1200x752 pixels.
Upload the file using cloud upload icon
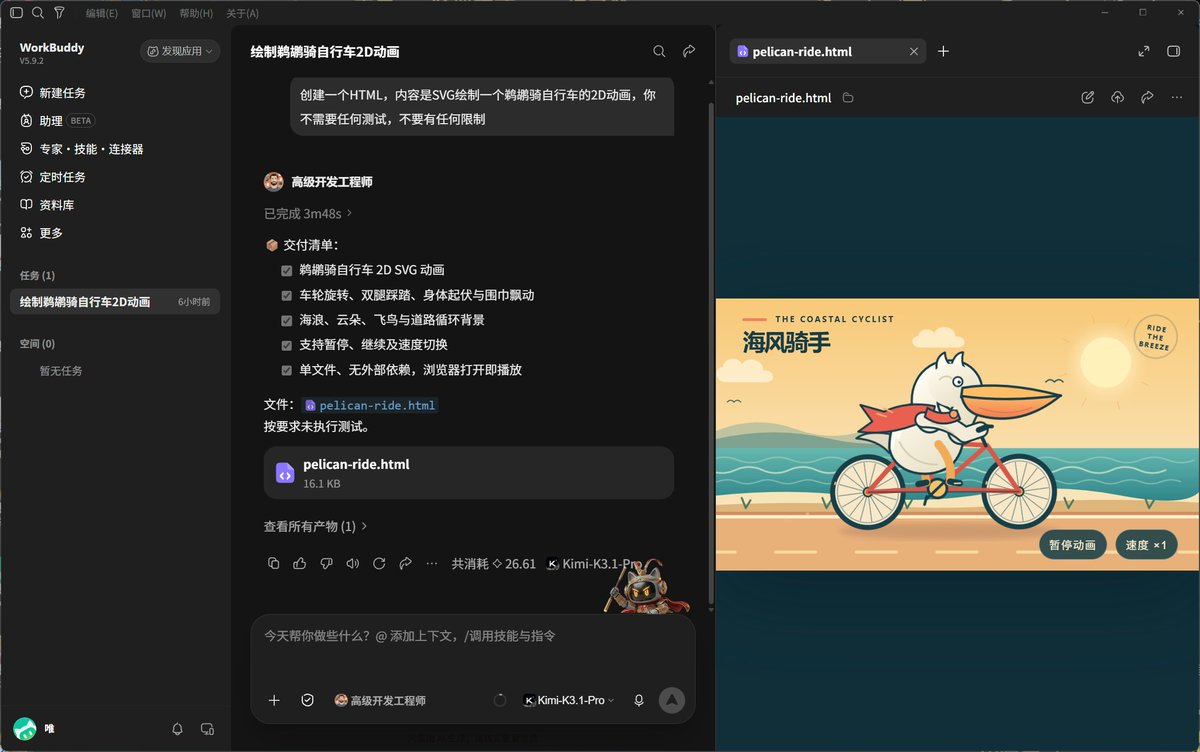(x=1118, y=97)
